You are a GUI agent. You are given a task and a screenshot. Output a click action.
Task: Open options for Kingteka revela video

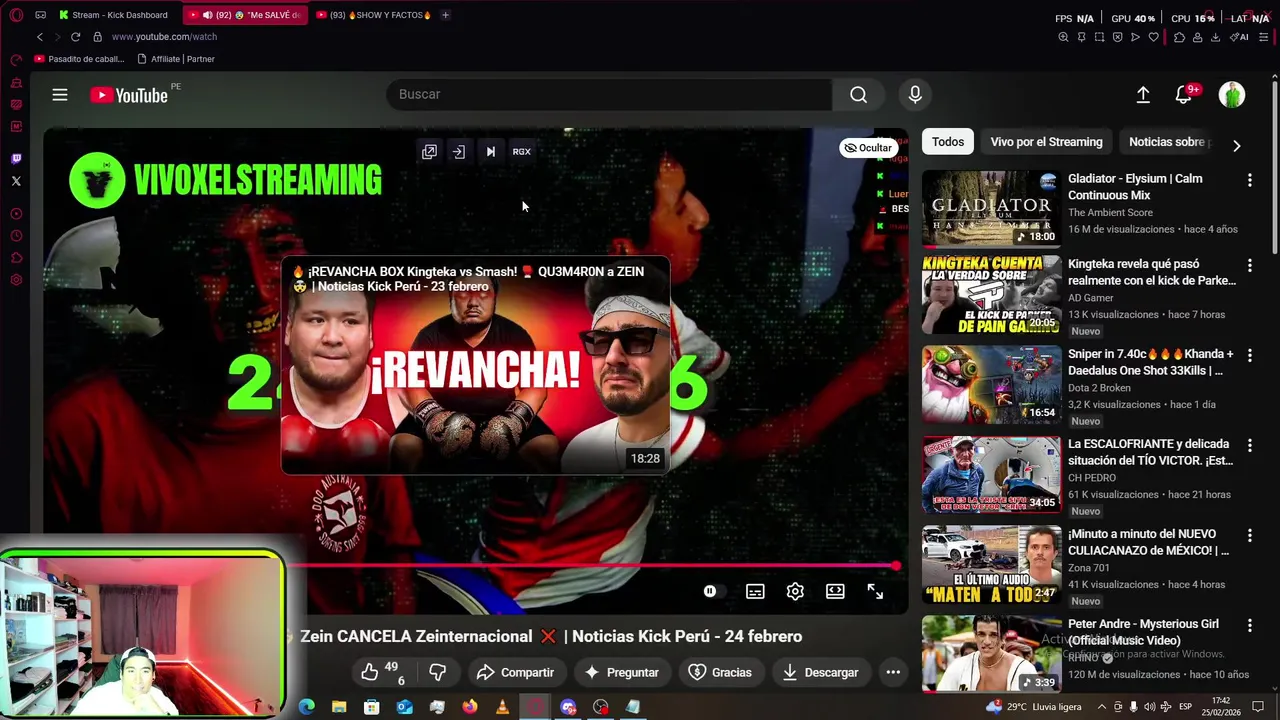[x=1249, y=266]
